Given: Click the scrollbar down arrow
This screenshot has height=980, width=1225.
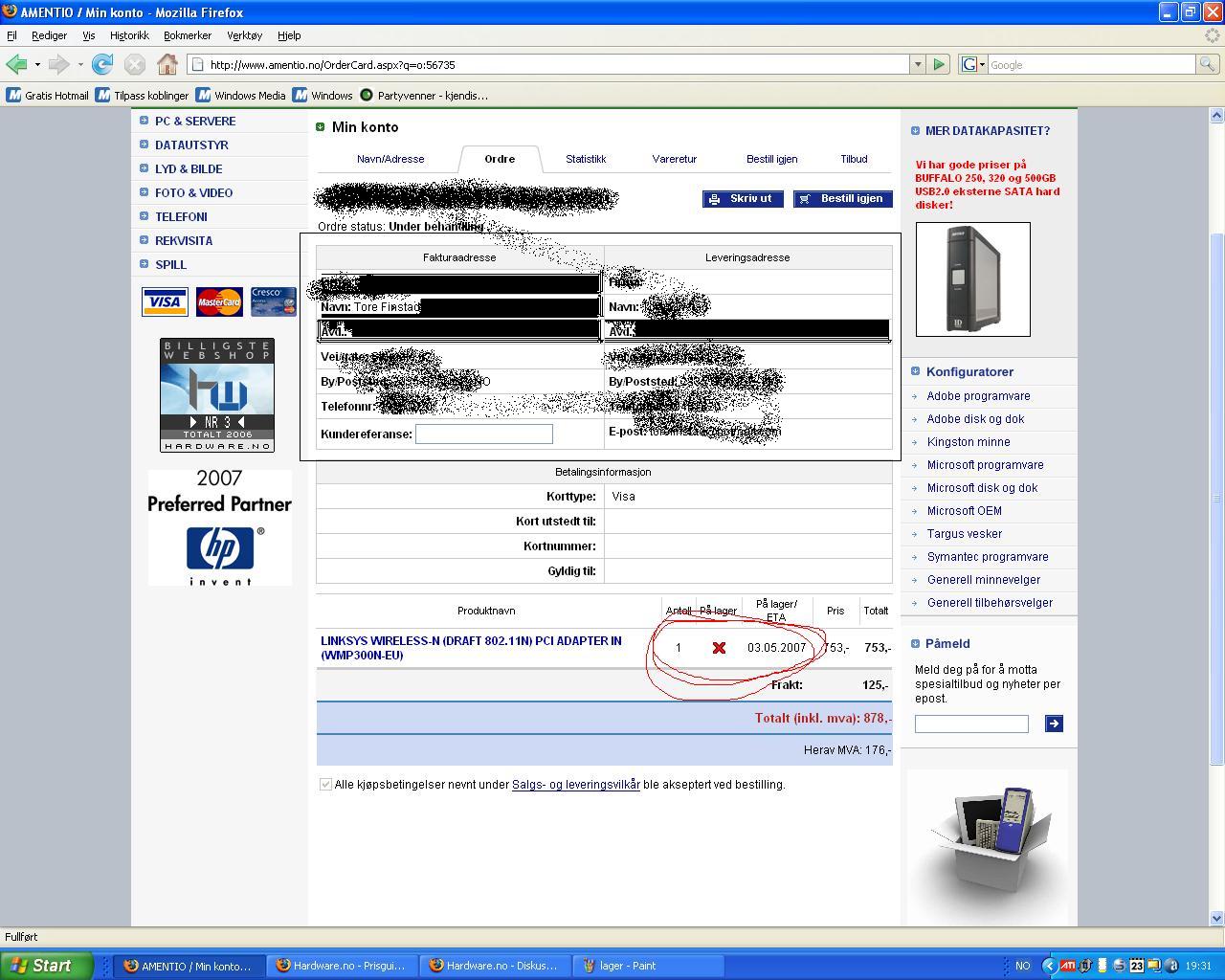Looking at the screenshot, I should [x=1217, y=919].
